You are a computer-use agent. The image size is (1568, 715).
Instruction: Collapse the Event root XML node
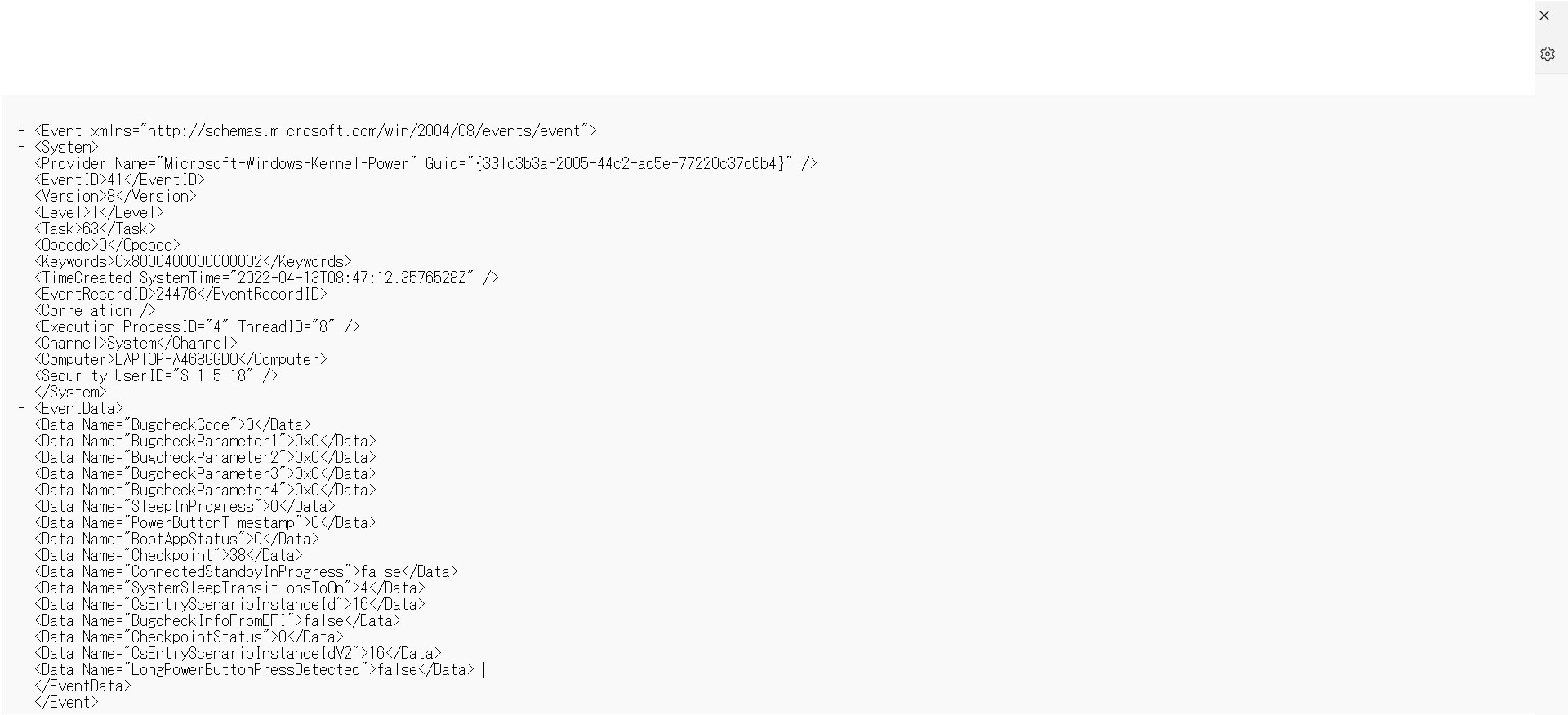coord(21,131)
